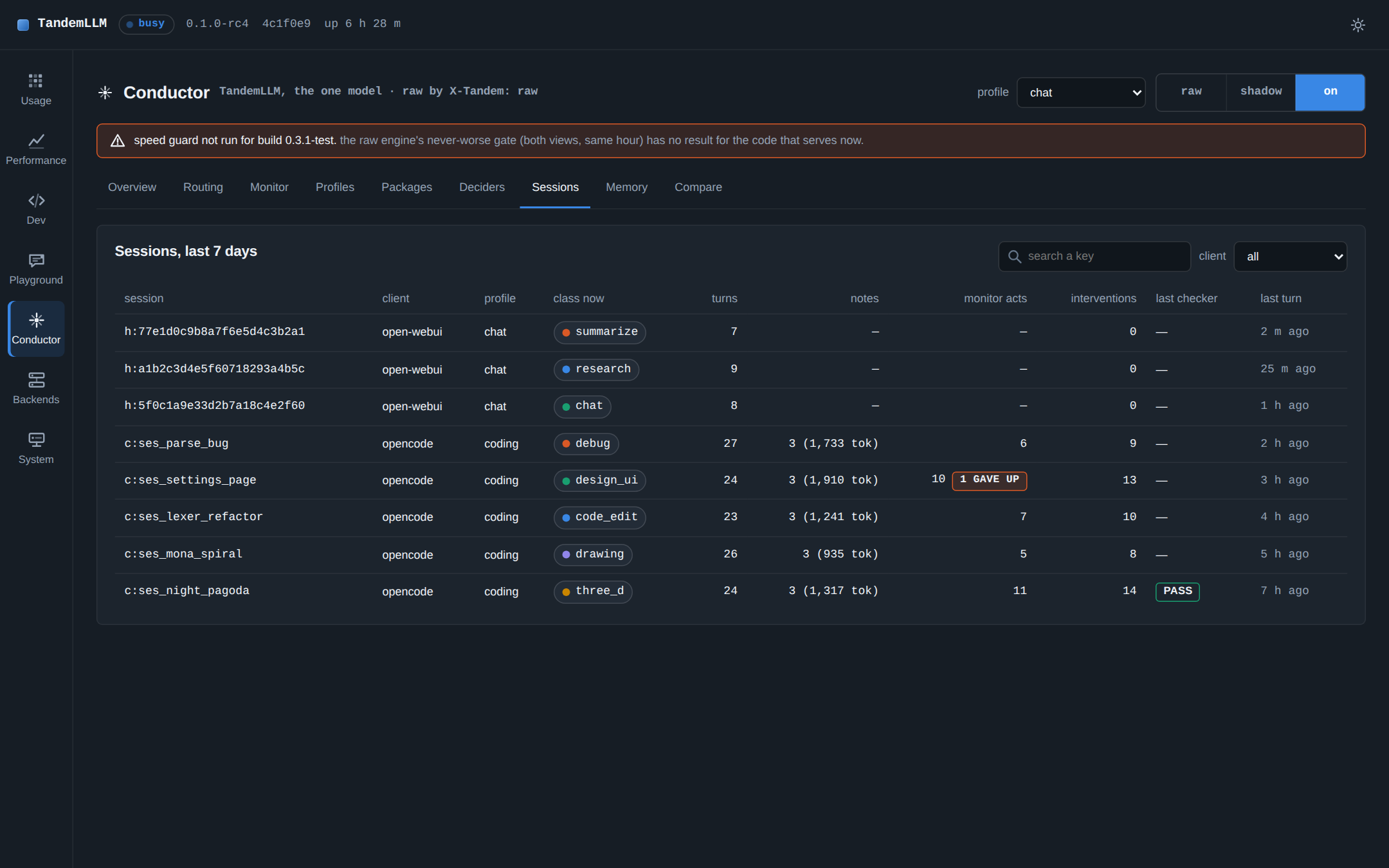Open session c:ses_settings_page
Image resolution: width=1389 pixels, height=868 pixels.
click(x=190, y=480)
